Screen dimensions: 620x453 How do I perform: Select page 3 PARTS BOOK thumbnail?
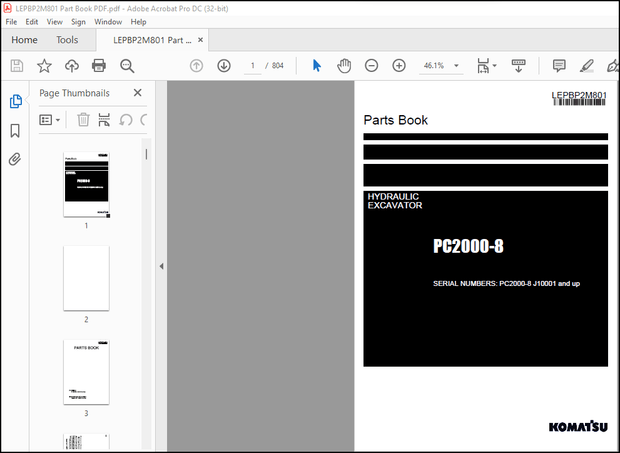[86, 372]
